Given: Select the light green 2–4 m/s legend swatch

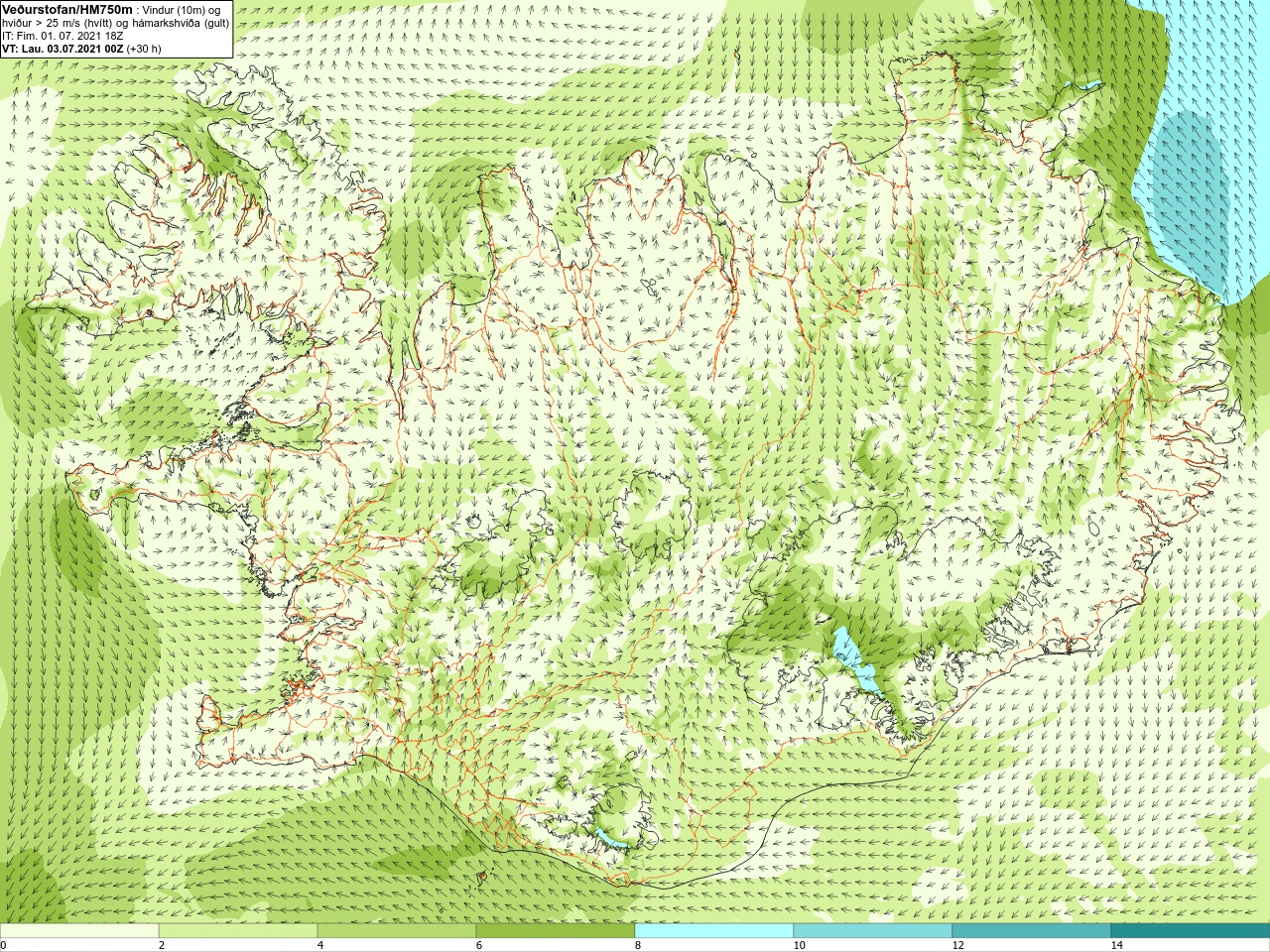Looking at the screenshot, I should point(238,931).
